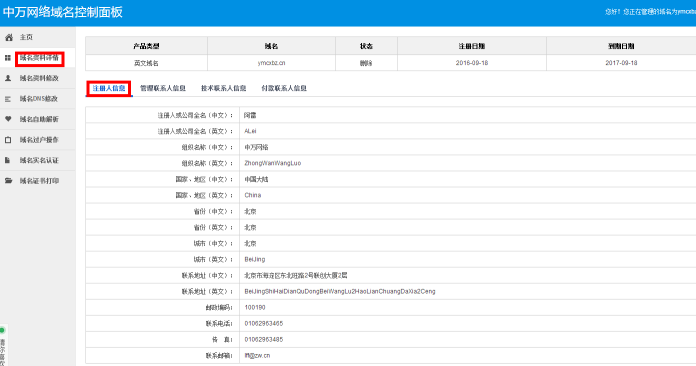Click the home icon beside 主页

click(8, 37)
